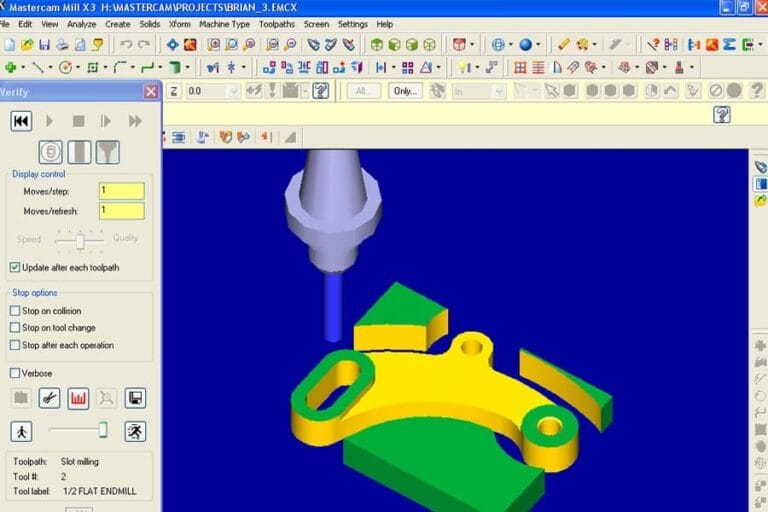This screenshot has height=512, width=768.
Task: Click the blue shaded sphere icon
Action: pos(525,45)
